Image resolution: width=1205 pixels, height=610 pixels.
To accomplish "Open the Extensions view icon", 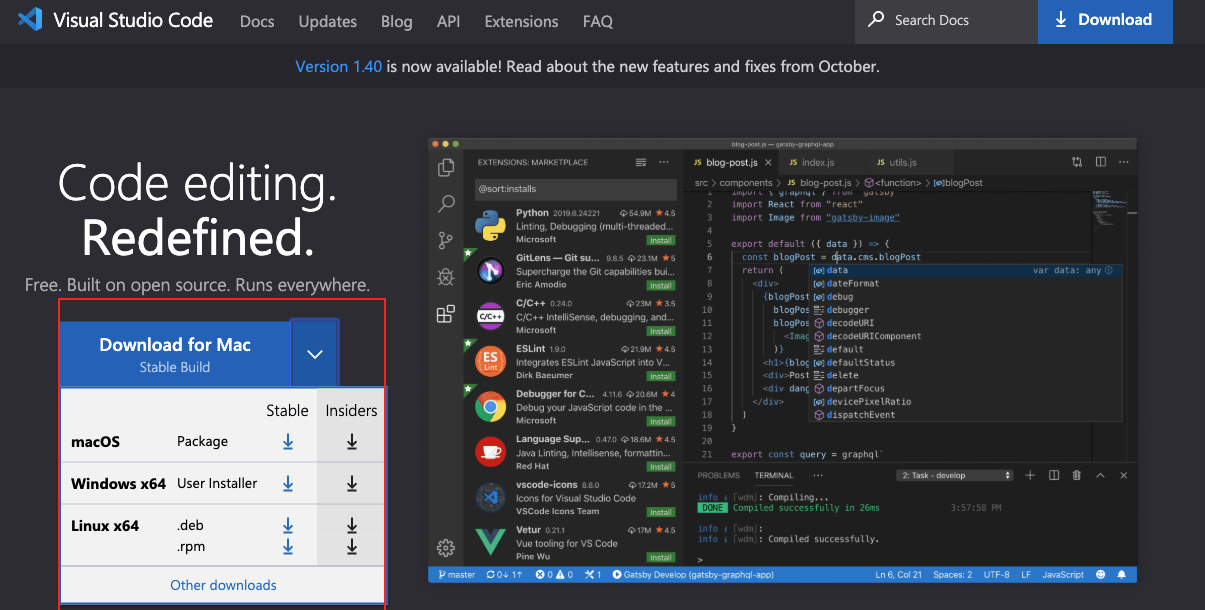I will pyautogui.click(x=446, y=313).
